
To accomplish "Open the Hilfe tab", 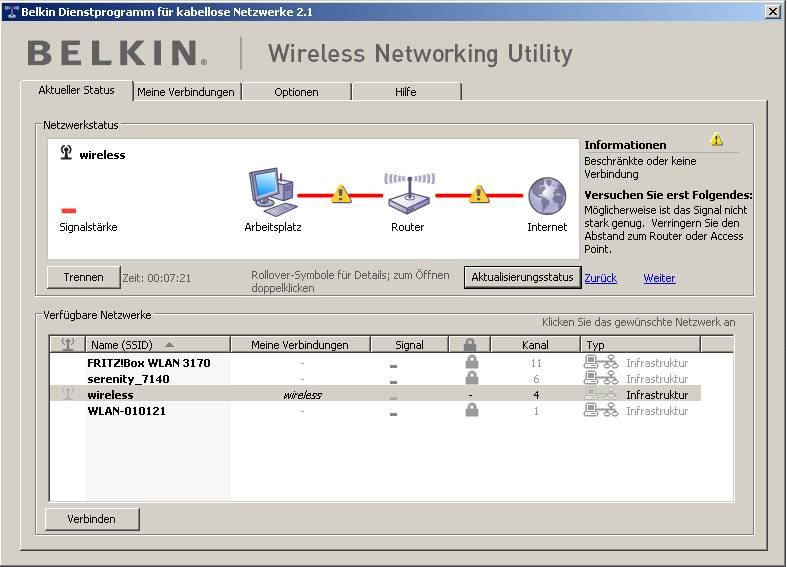I will click(406, 92).
